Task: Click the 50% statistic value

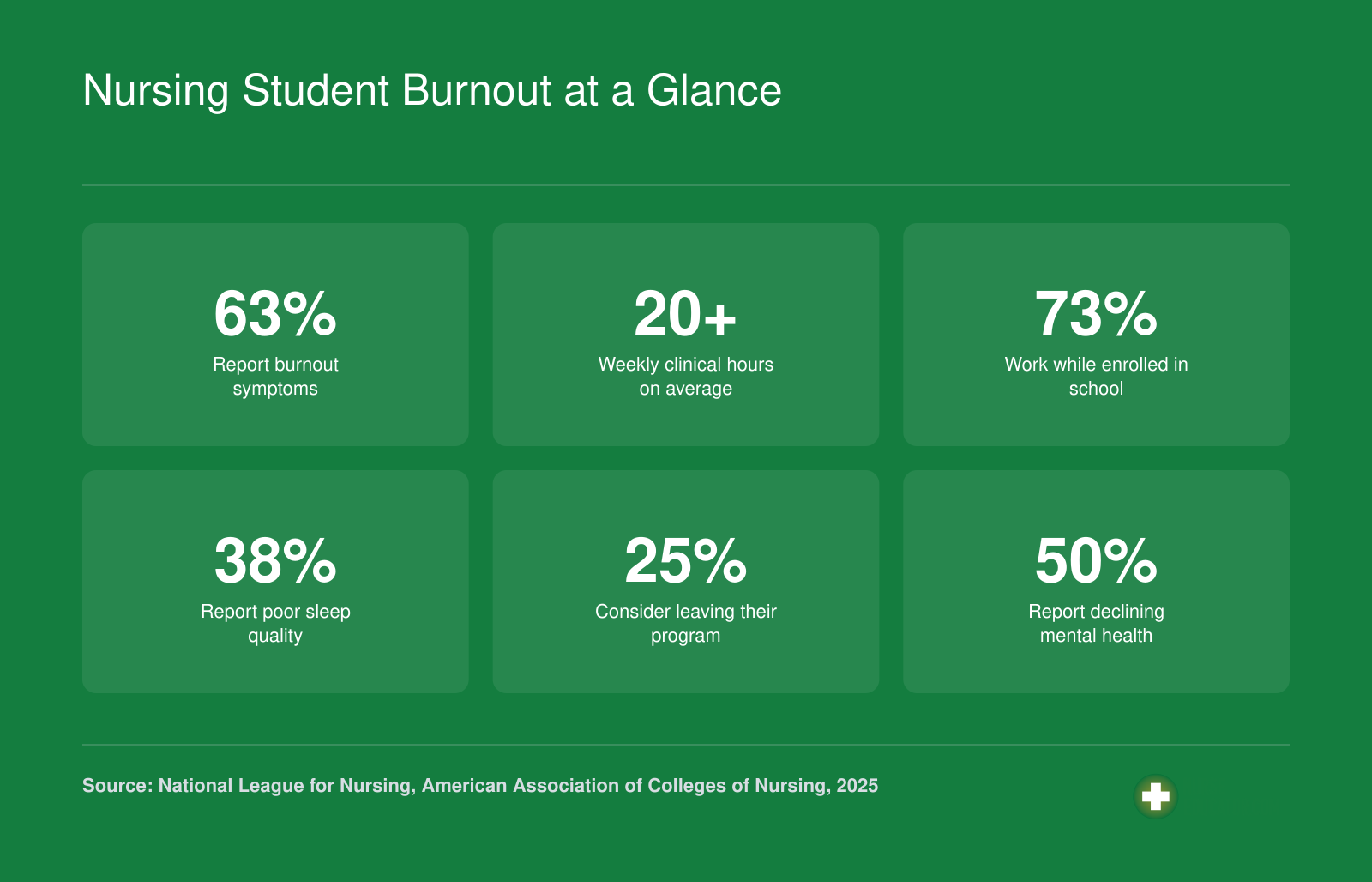Action: [1096, 561]
